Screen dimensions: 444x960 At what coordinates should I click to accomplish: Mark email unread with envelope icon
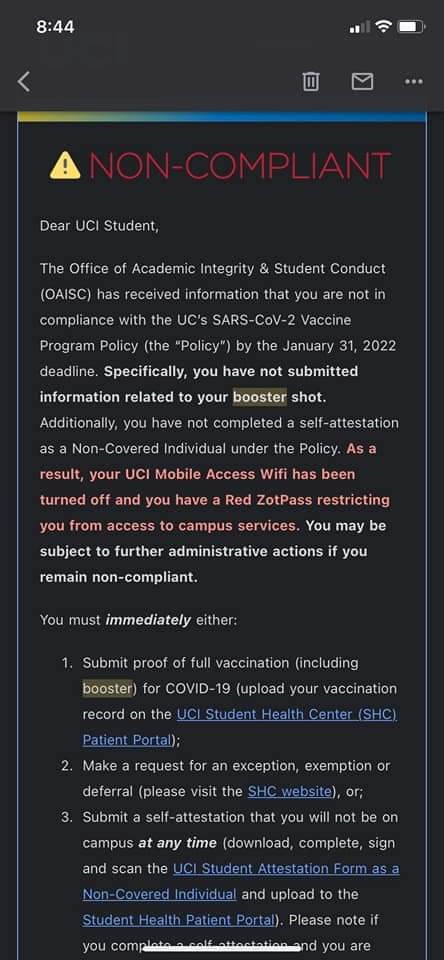(363, 81)
